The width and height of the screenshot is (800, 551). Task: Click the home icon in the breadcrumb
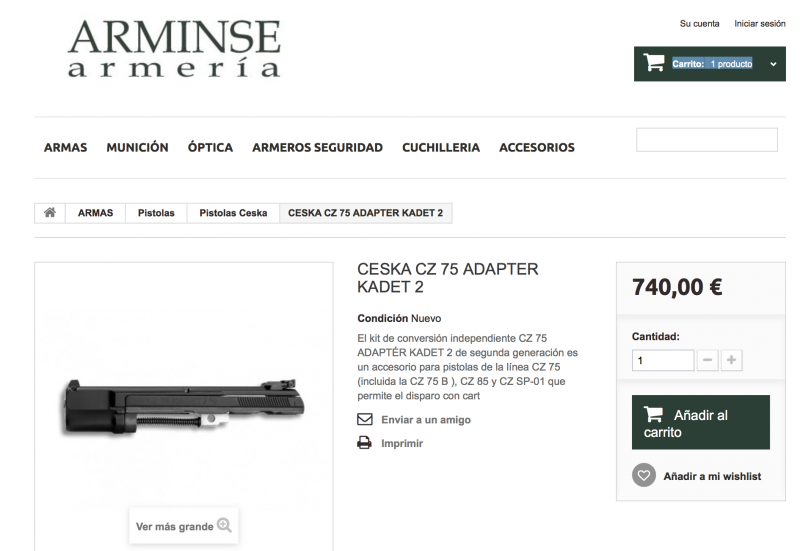click(49, 213)
